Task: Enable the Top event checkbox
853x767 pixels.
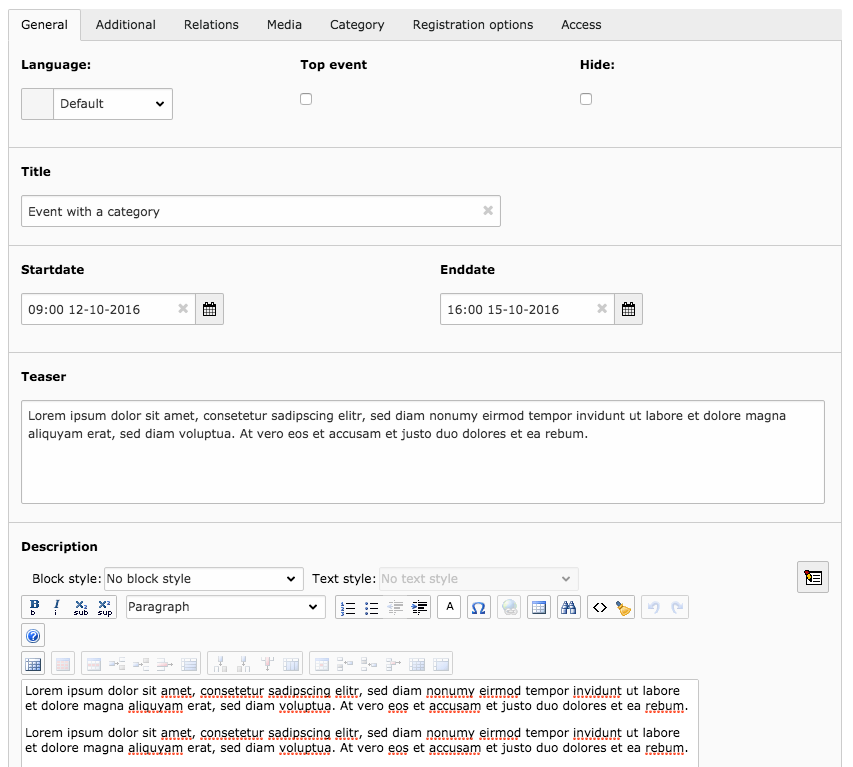Action: [306, 99]
